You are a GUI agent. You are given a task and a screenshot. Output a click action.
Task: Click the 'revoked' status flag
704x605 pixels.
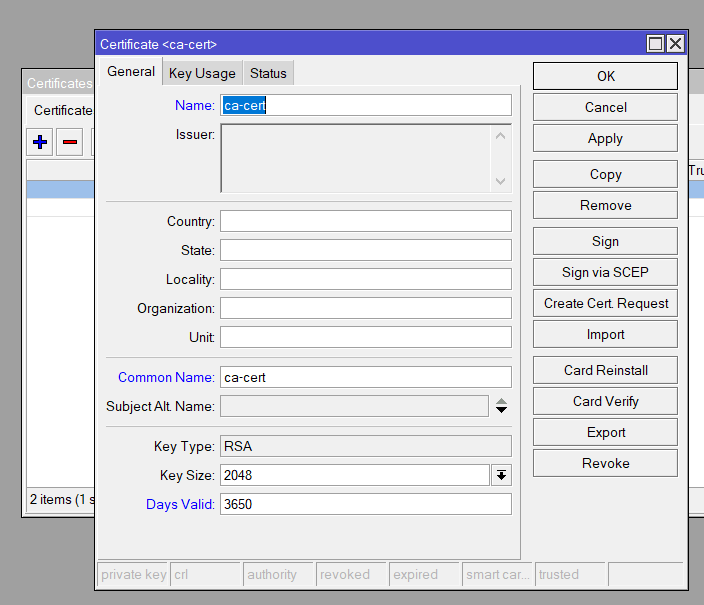(x=352, y=574)
